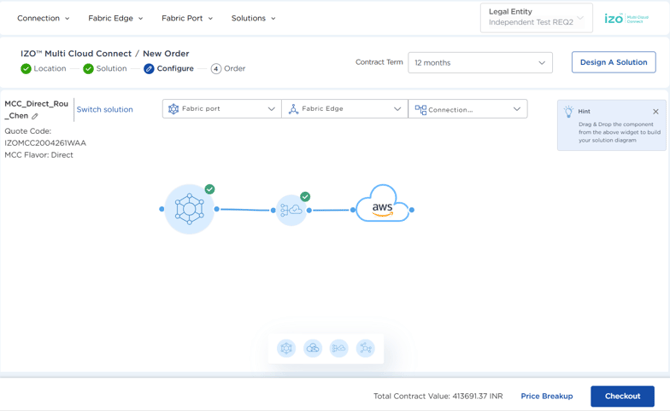The width and height of the screenshot is (670, 411).
Task: Expand Fabric Edge widget dropdown
Action: coord(345,109)
